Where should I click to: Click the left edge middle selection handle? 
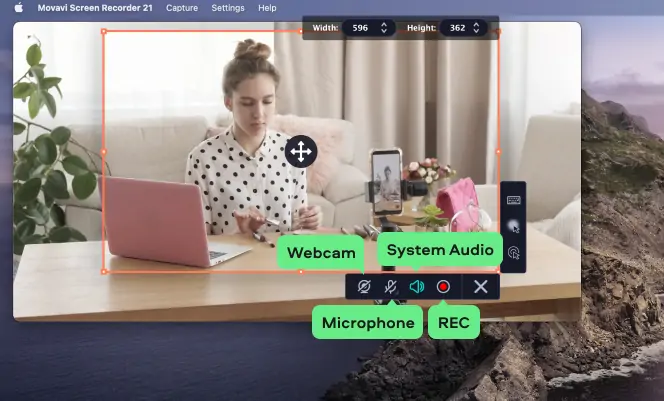point(104,152)
